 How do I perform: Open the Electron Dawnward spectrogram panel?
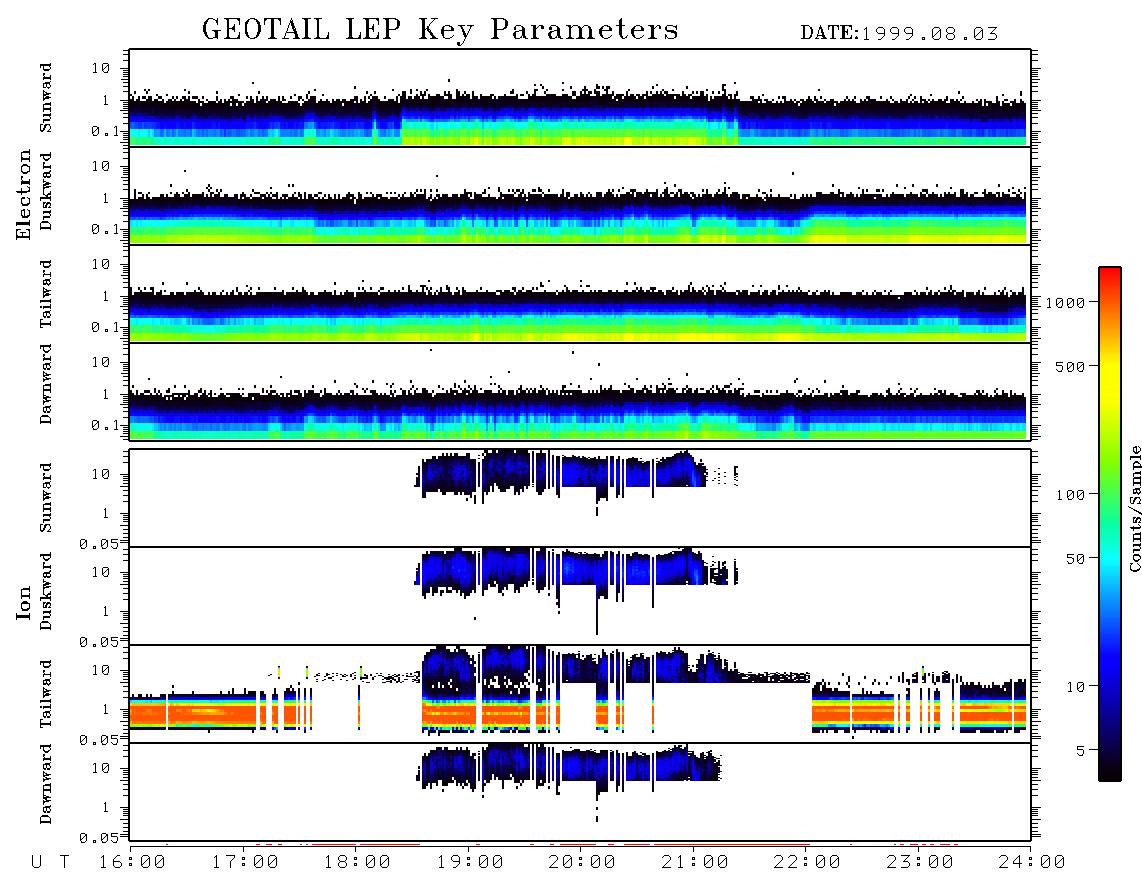pyautogui.click(x=580, y=391)
